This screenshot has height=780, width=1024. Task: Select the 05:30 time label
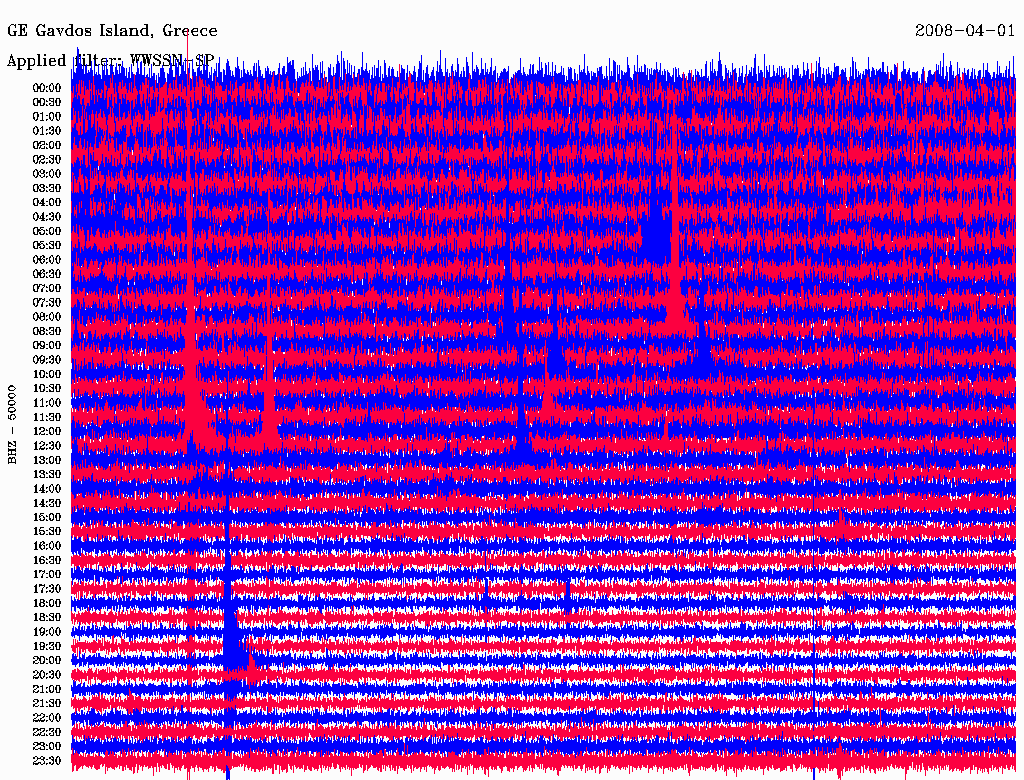tap(47, 246)
